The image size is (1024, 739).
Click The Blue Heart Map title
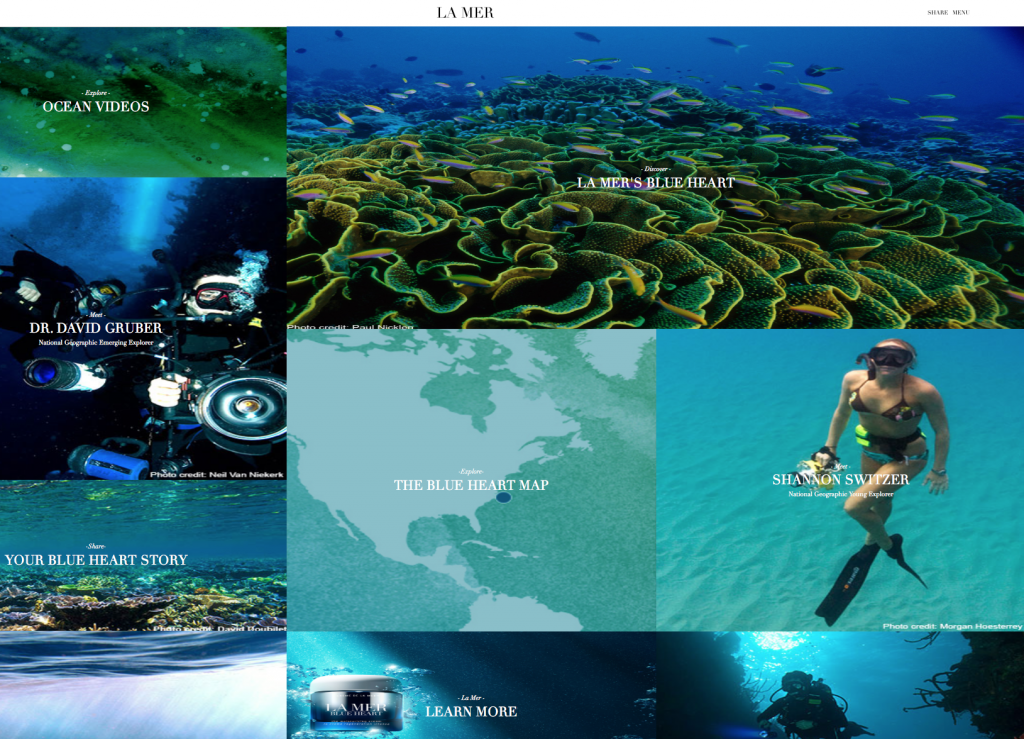[471, 485]
